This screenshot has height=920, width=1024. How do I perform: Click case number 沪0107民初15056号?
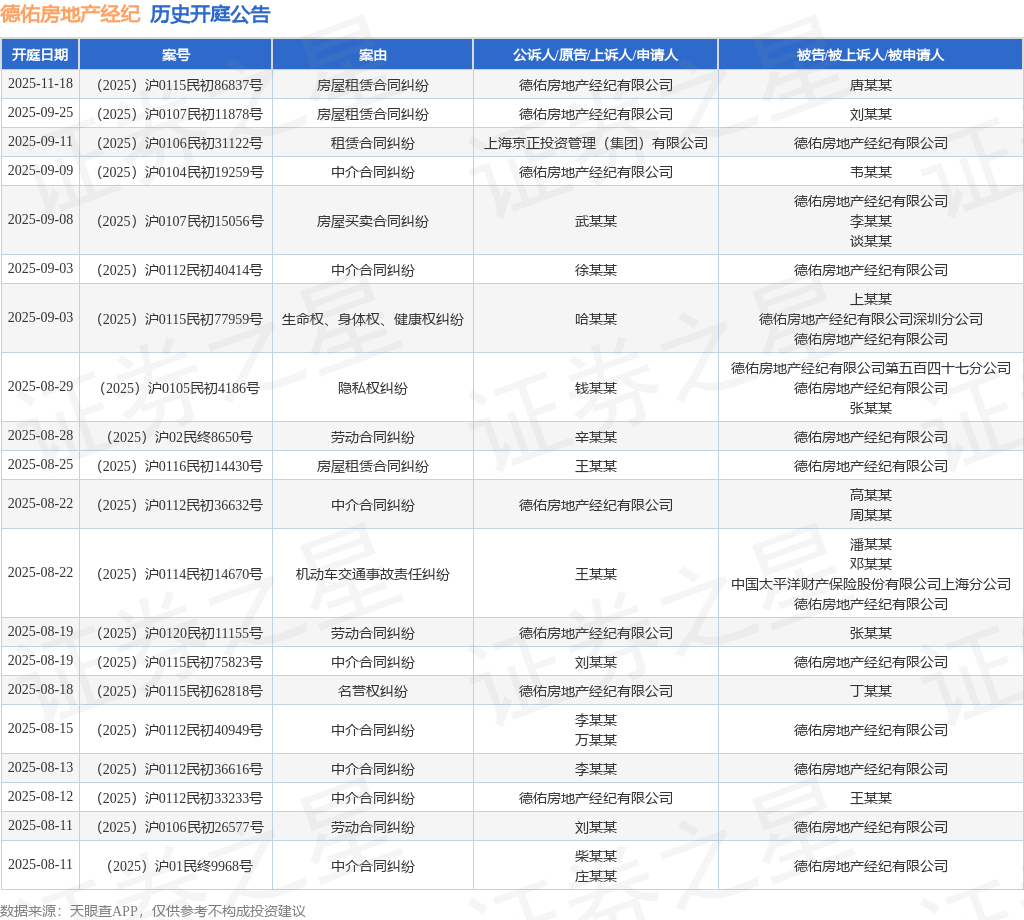click(x=180, y=221)
